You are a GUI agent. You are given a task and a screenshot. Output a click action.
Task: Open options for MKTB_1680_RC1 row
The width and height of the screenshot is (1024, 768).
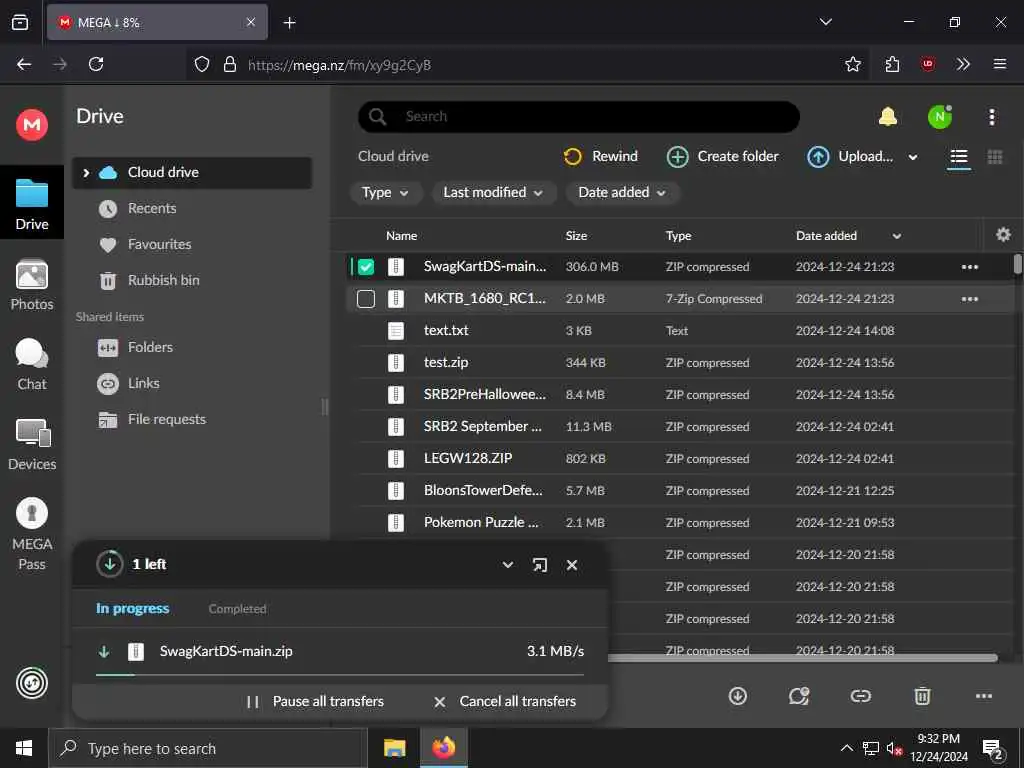pos(970,299)
